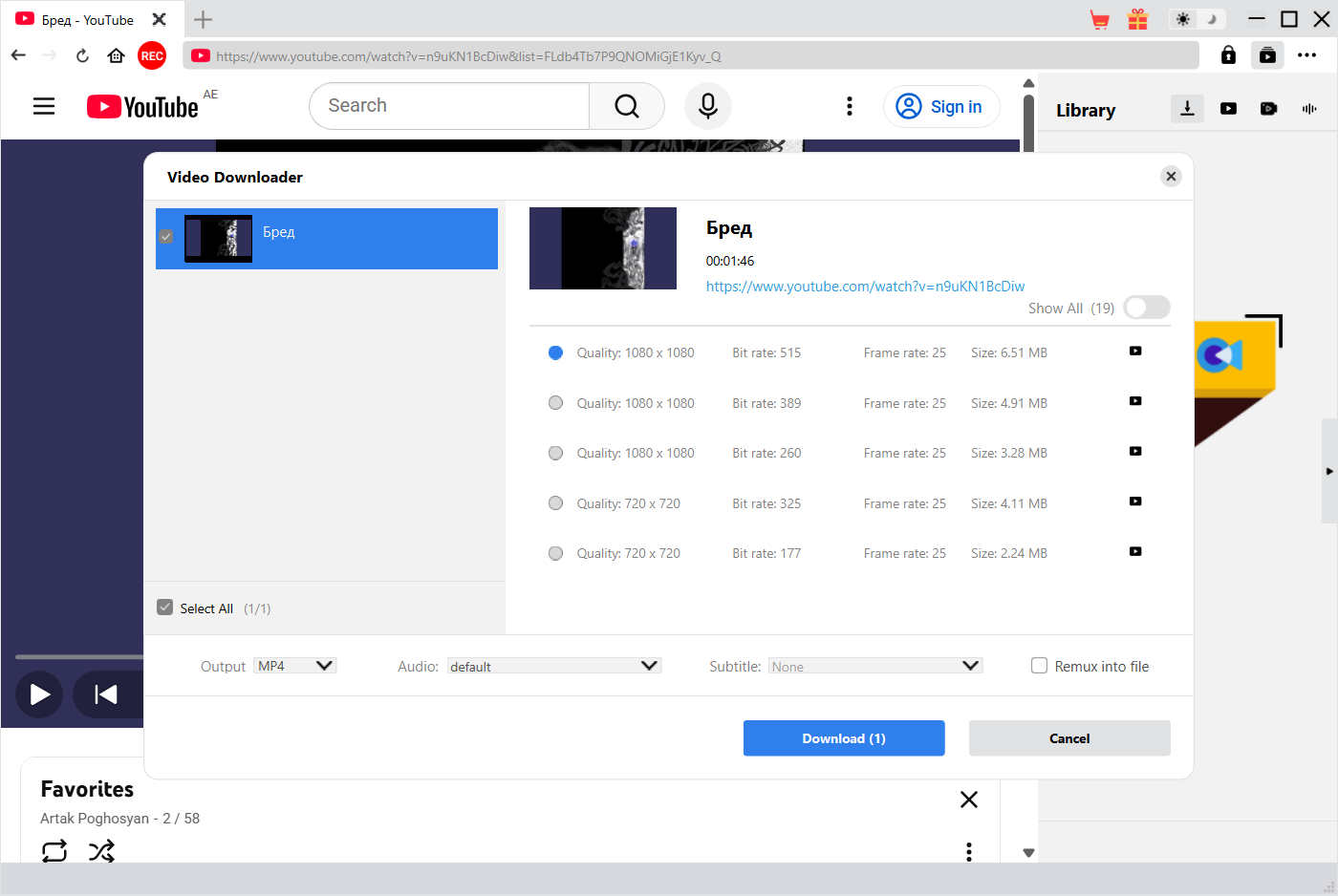
Task: Go to the home page icon
Action: click(116, 55)
